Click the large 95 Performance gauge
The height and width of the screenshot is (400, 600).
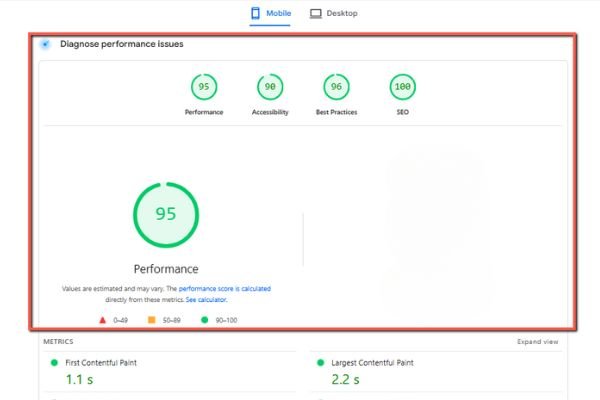(x=166, y=214)
